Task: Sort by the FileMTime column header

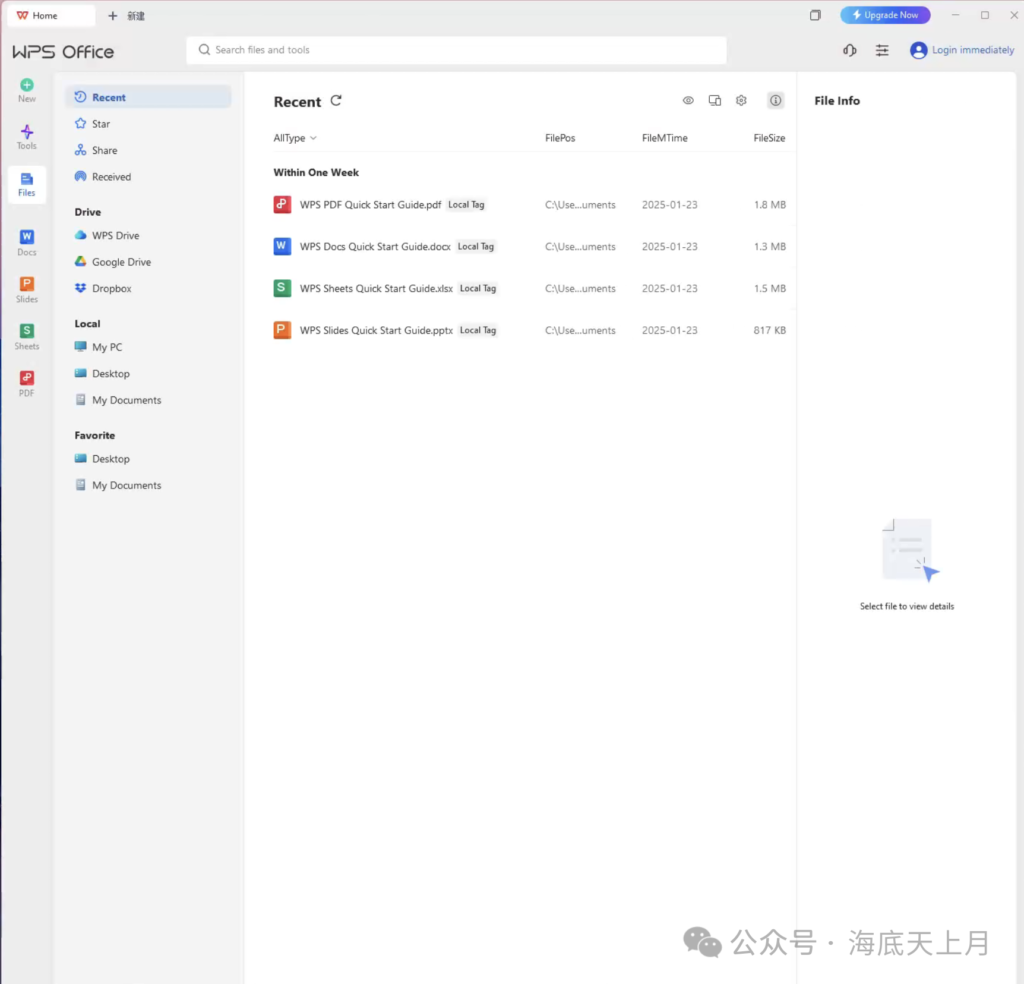Action: [665, 138]
